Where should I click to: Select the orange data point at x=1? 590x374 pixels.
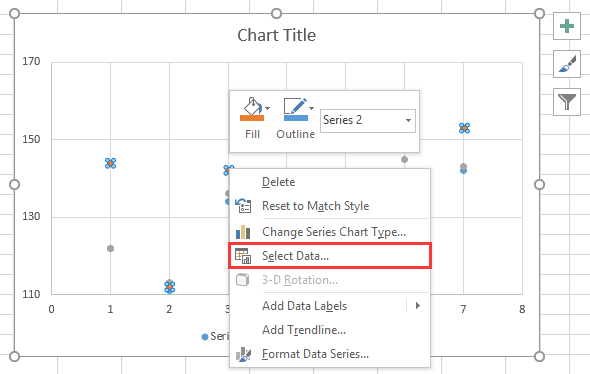(x=111, y=163)
